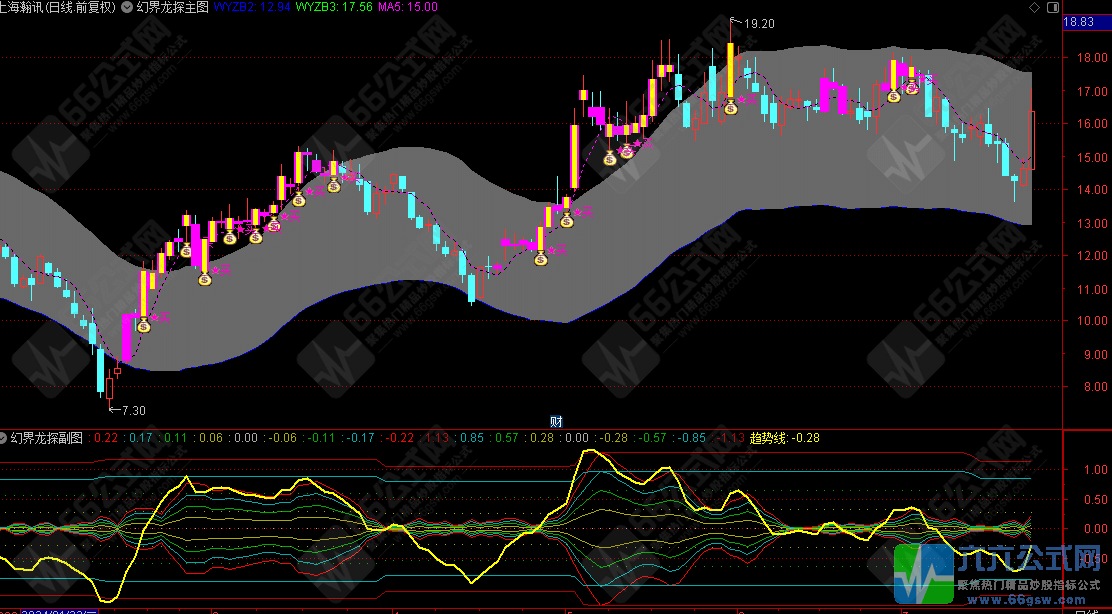1112x614 pixels.
Task: Click the 7.30 low price label
Action: [x=133, y=410]
